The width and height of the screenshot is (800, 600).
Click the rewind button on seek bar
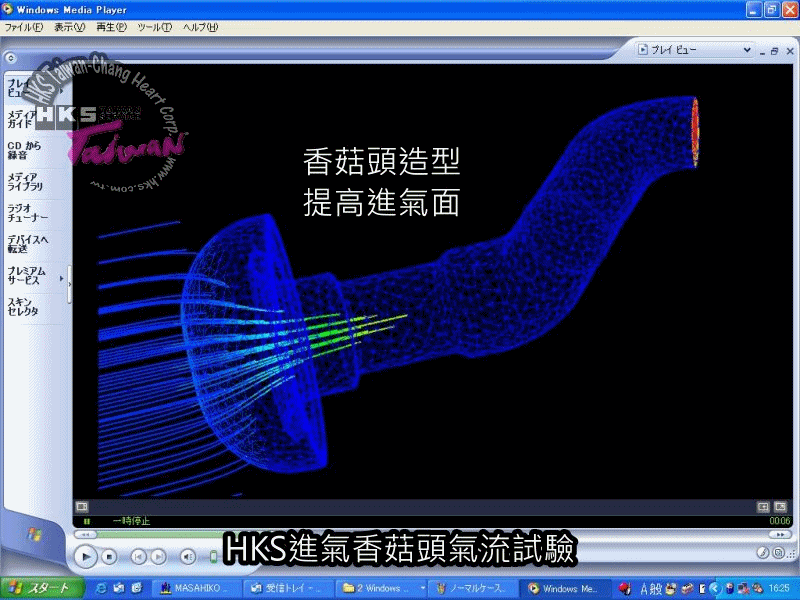click(86, 534)
